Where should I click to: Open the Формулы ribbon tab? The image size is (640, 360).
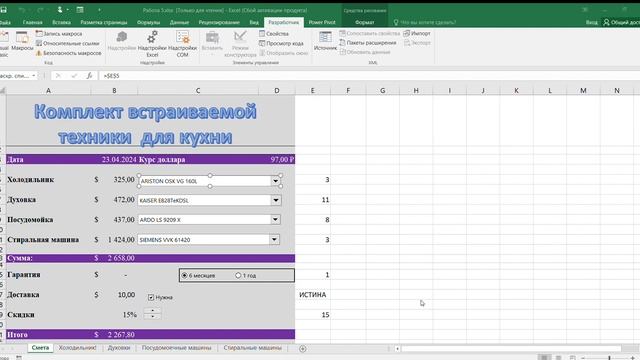coord(149,22)
